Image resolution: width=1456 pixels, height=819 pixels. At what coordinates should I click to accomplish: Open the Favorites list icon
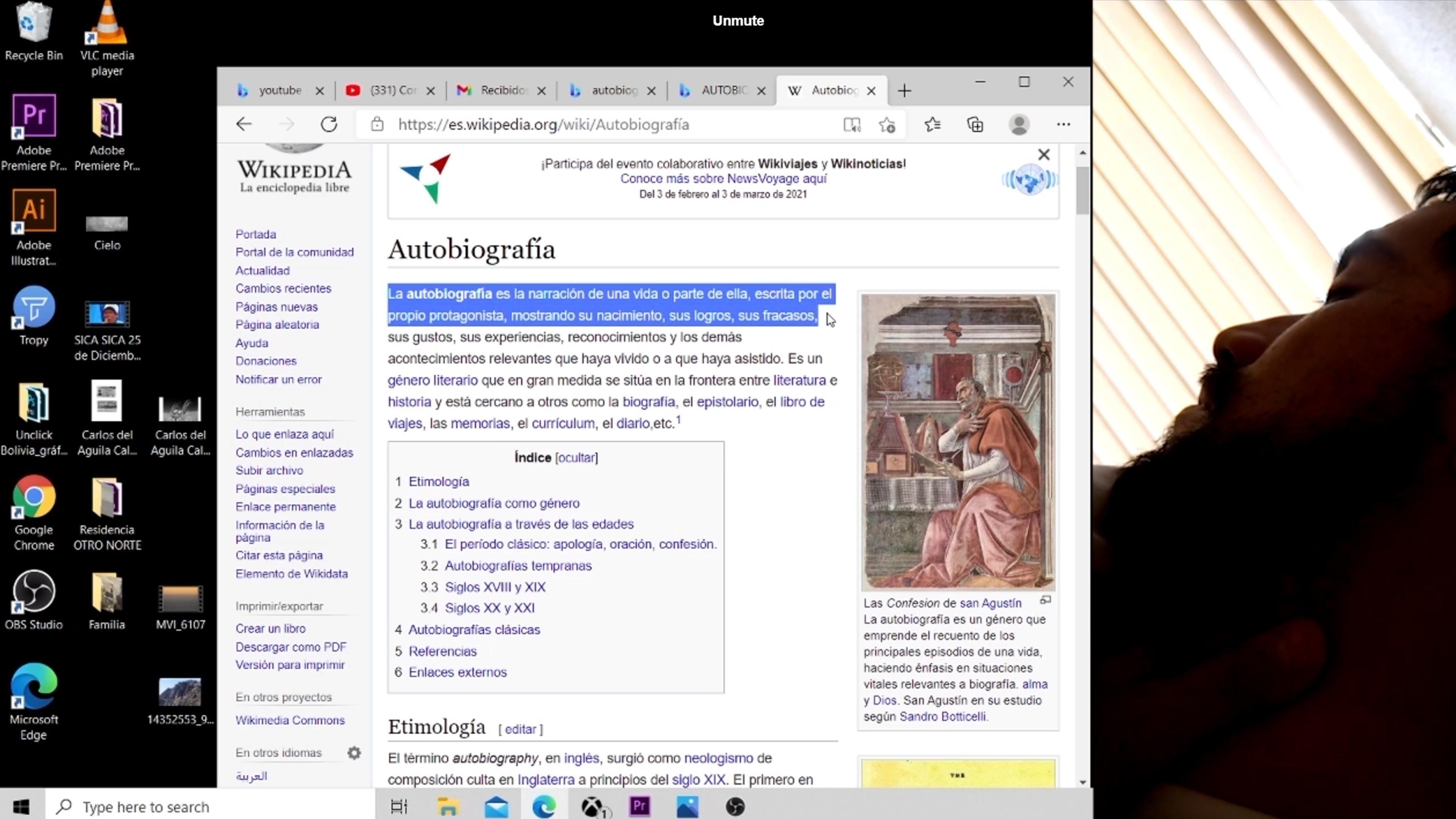(x=933, y=124)
